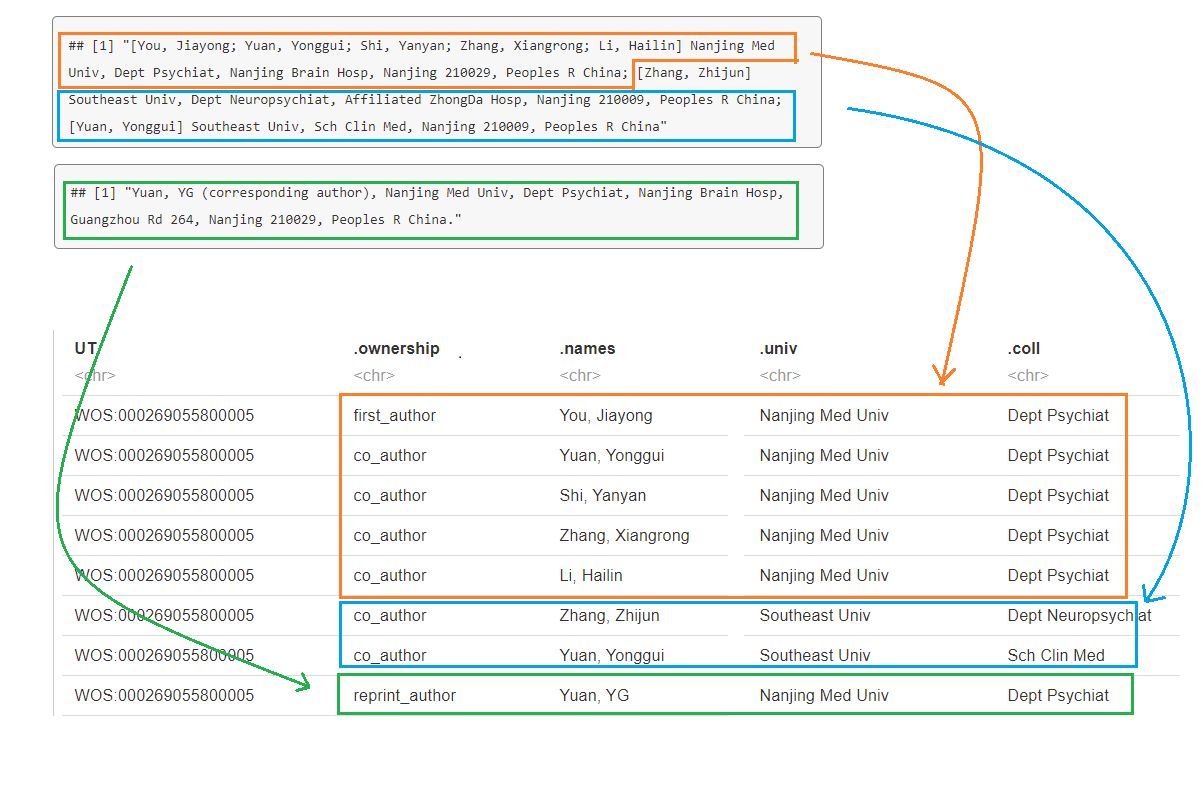The height and width of the screenshot is (794, 1203).
Task: Select the name Shi, Yanyan
Action: point(602,496)
